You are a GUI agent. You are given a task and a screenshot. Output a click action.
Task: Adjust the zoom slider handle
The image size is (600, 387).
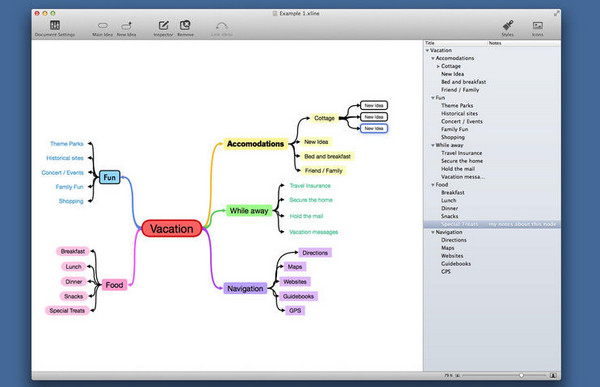click(521, 376)
